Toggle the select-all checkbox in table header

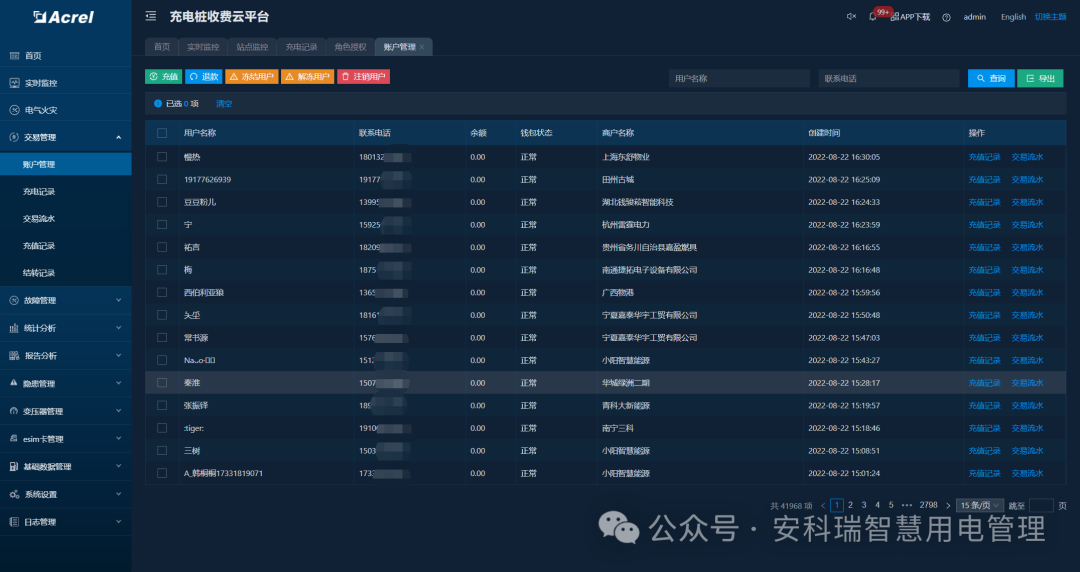[162, 133]
